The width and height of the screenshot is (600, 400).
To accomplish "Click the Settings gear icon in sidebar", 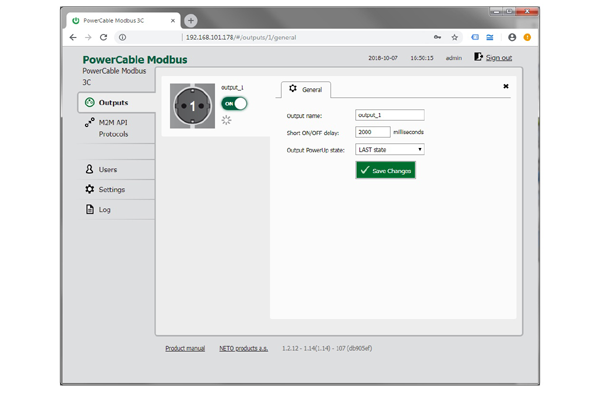I will pyautogui.click(x=90, y=189).
